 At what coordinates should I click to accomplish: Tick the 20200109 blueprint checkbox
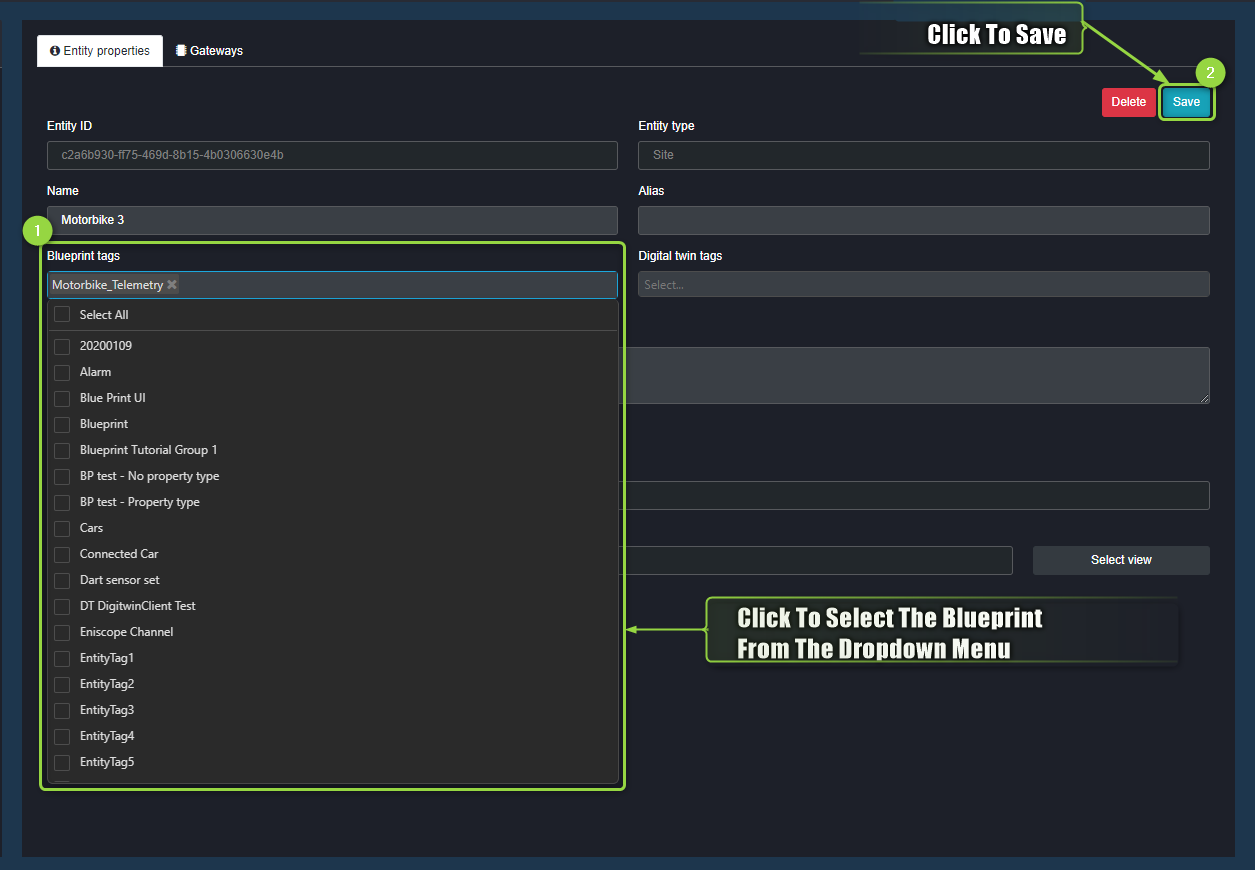(62, 346)
